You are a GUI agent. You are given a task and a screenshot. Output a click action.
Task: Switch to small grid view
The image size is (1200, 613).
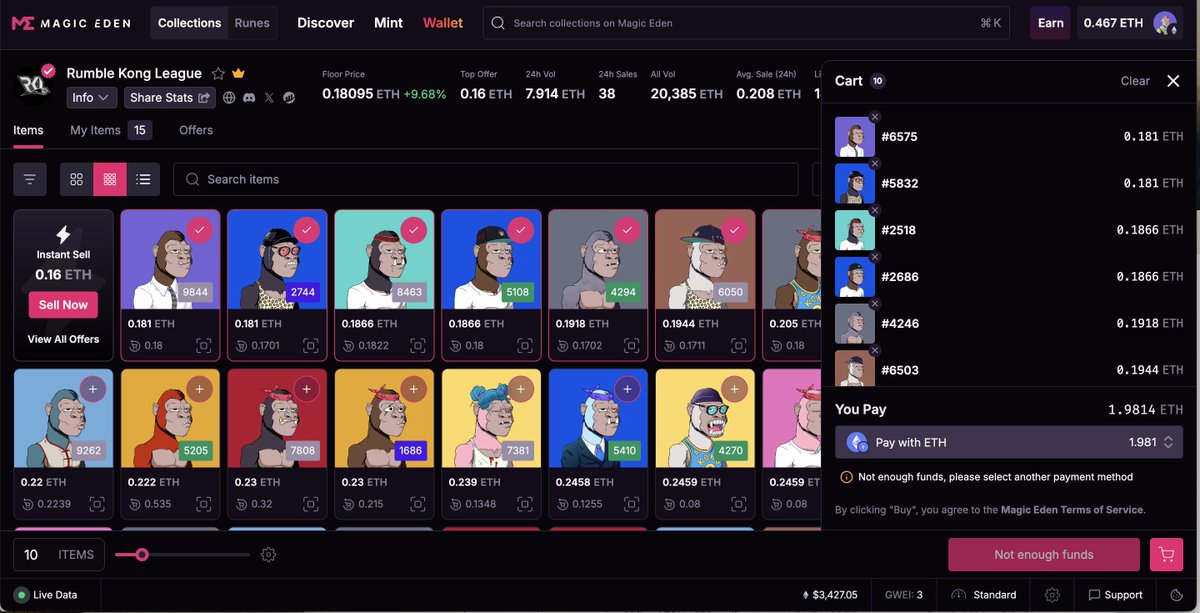(x=110, y=179)
